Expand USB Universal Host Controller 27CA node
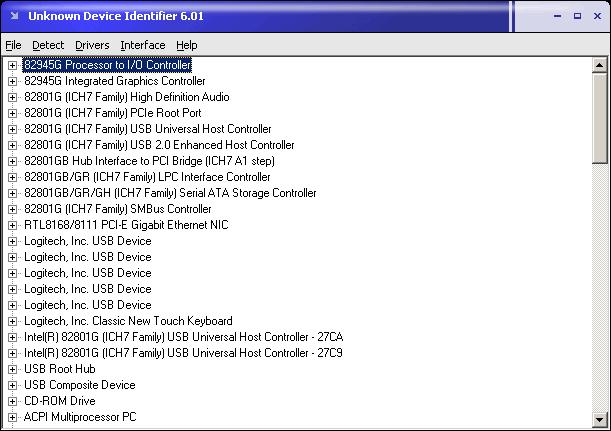Screen dimensions: 611x431 (12, 337)
